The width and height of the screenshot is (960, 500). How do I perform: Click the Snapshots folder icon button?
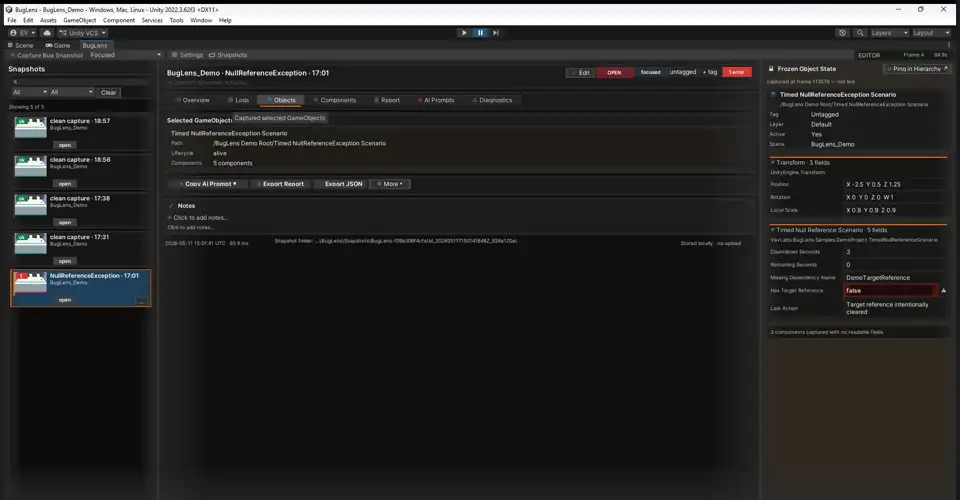tap(228, 54)
